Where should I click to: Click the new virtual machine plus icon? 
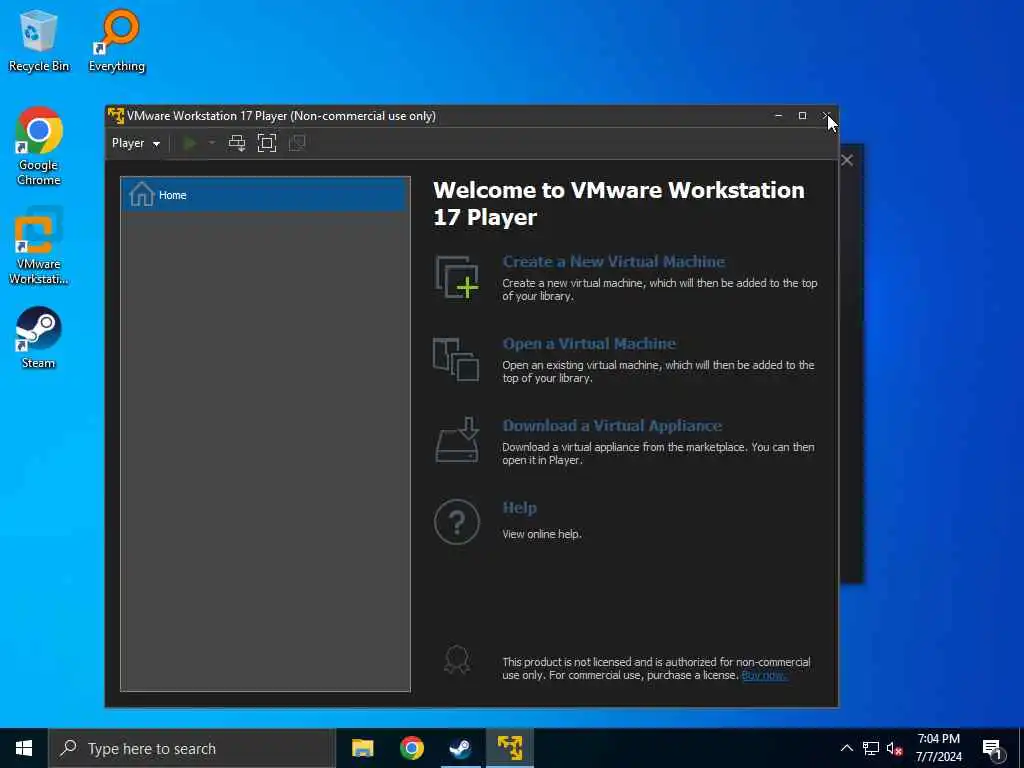(456, 278)
